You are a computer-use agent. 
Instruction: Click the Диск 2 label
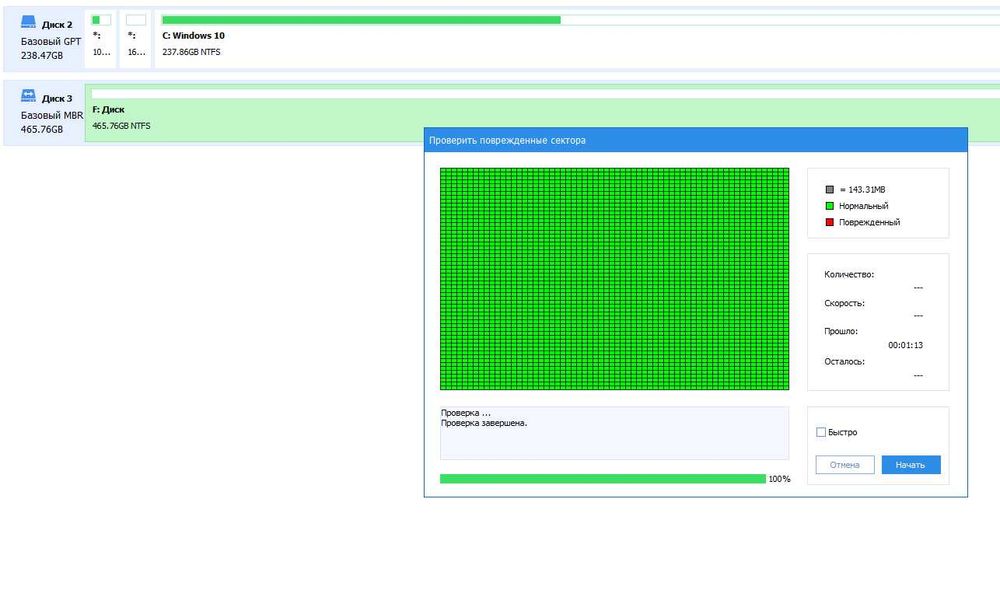(57, 25)
